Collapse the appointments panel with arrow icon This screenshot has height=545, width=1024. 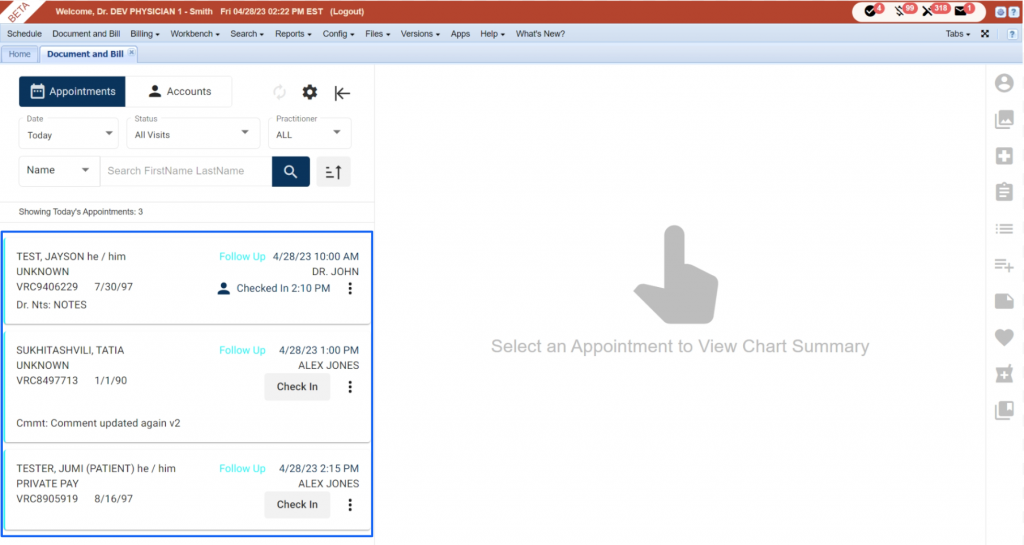pos(342,93)
